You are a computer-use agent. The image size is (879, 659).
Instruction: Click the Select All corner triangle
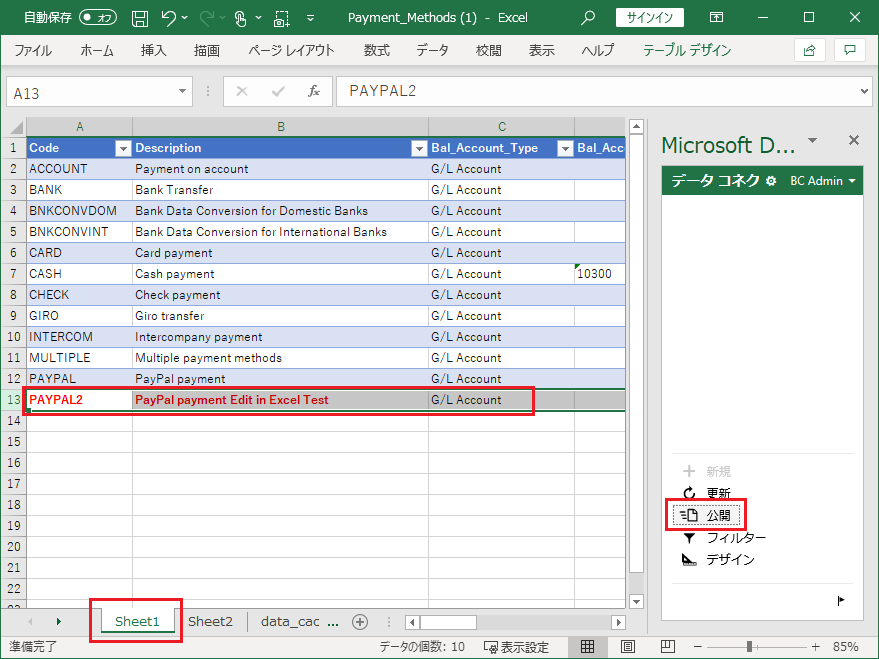pyautogui.click(x=15, y=127)
